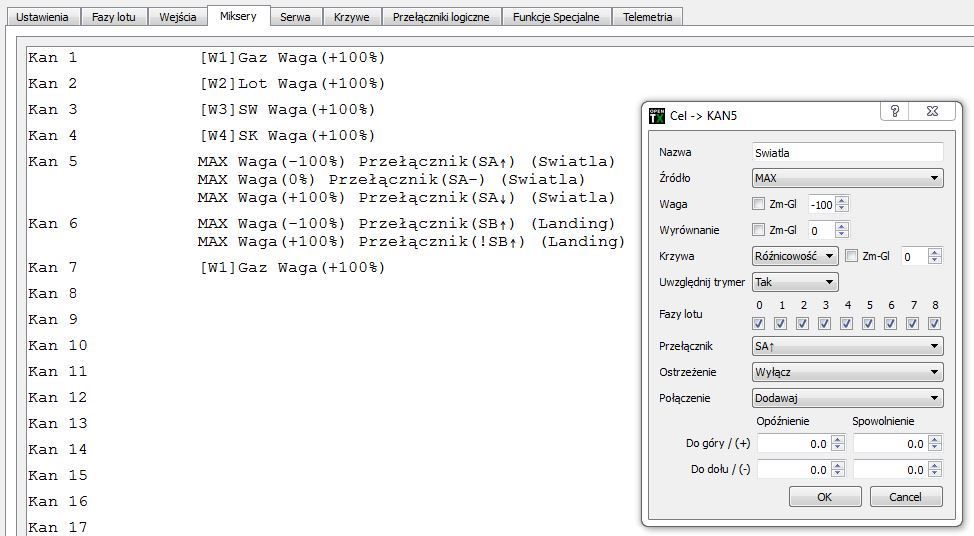This screenshot has width=974, height=536.
Task: Open the Przełącznik switch dropdown
Action: (x=847, y=346)
